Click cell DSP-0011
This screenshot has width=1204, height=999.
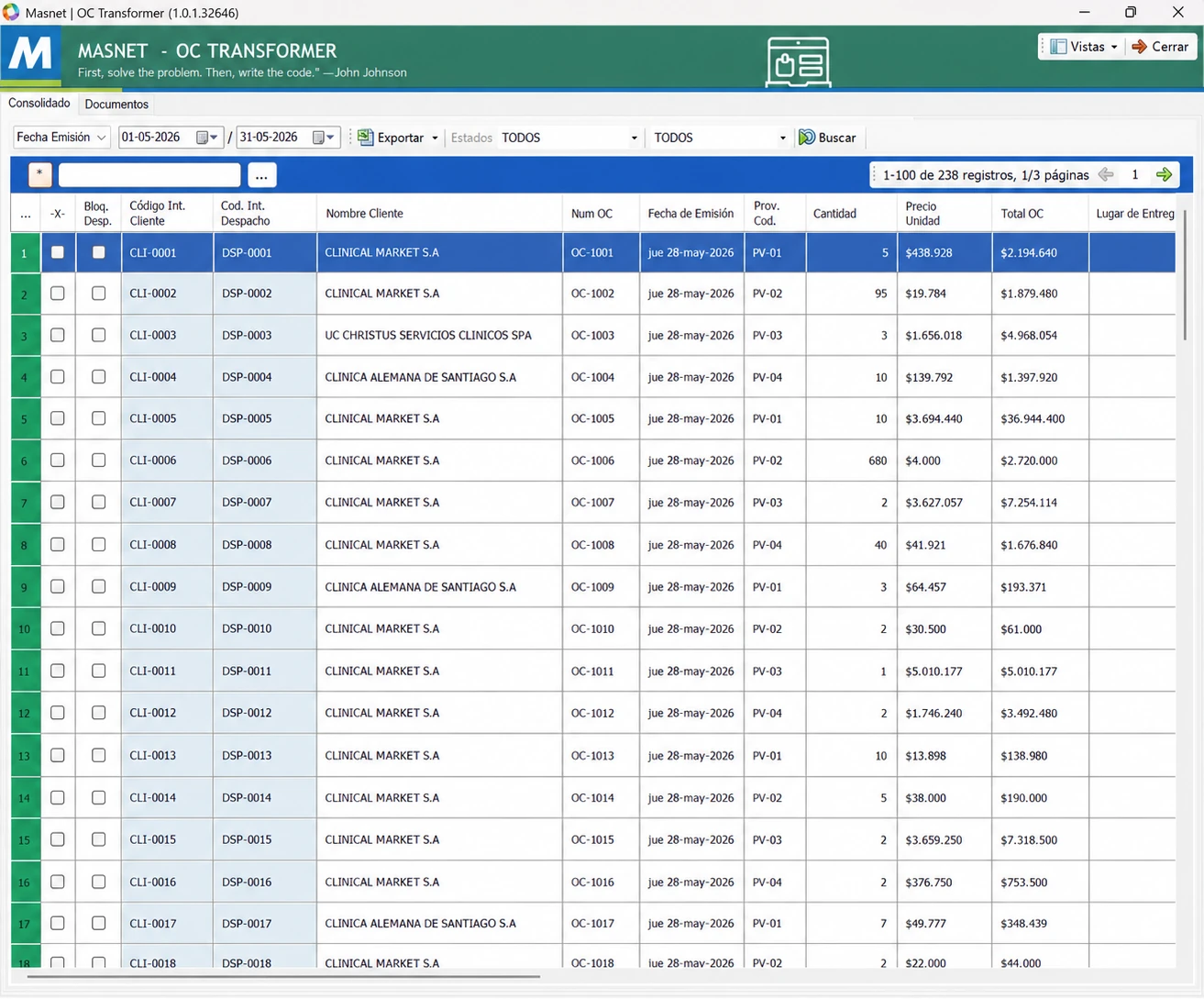pos(265,671)
